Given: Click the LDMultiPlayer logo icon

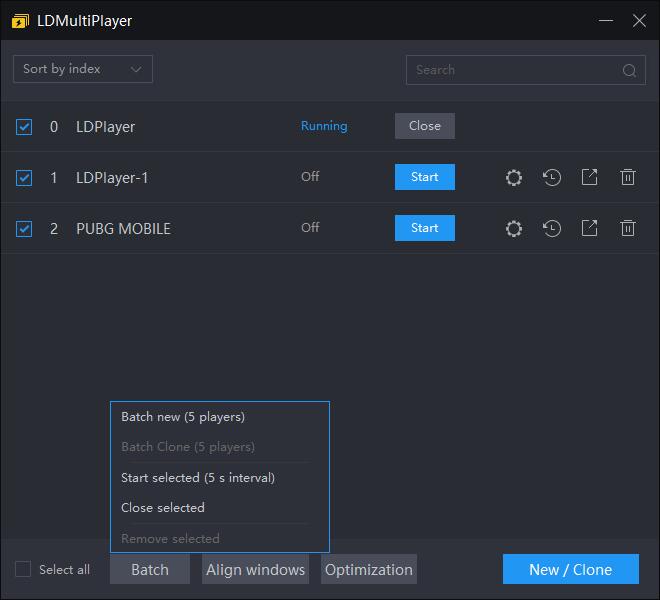Looking at the screenshot, I should coord(20,21).
